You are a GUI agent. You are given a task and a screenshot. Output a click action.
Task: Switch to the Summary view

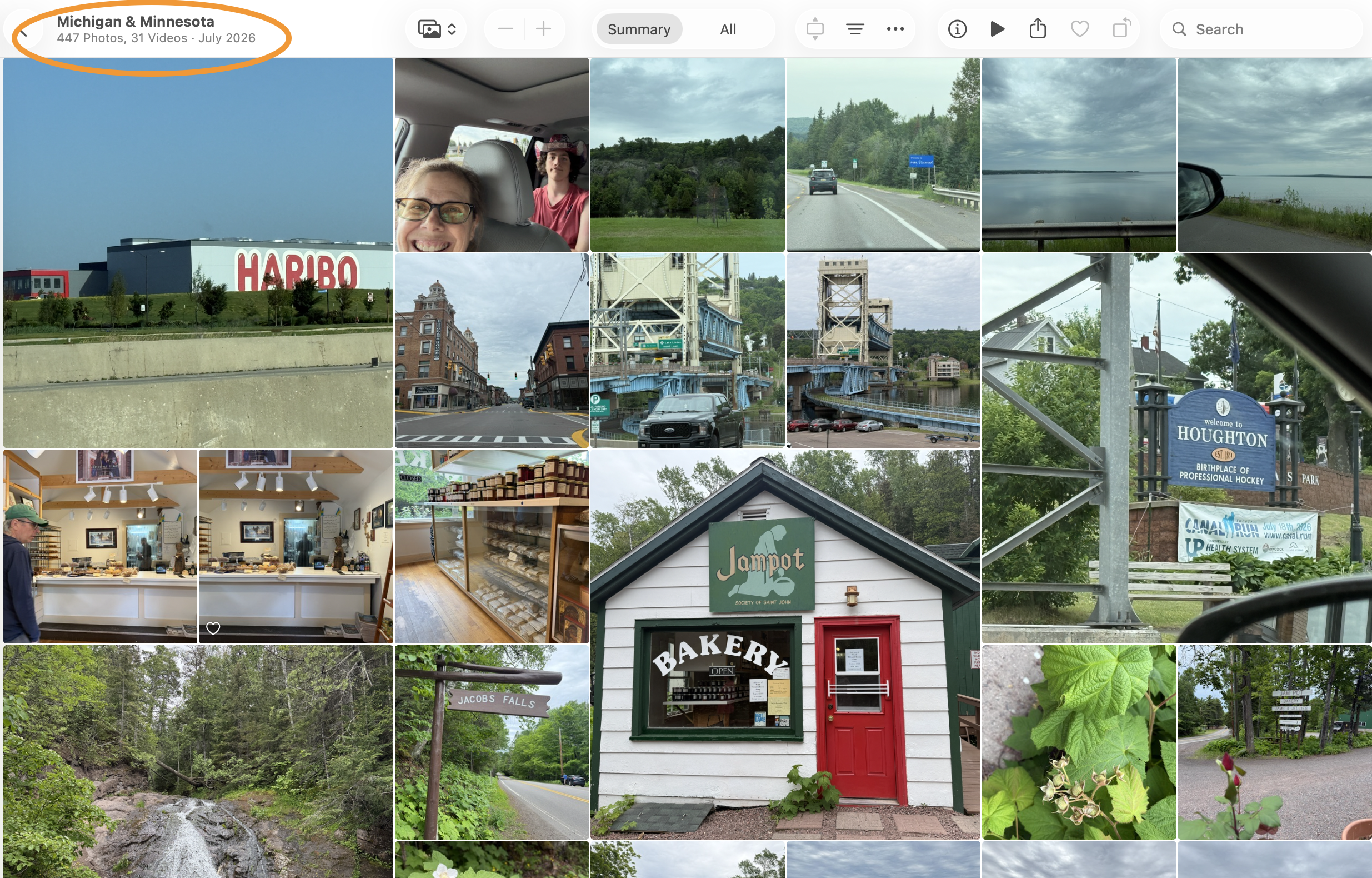639,29
